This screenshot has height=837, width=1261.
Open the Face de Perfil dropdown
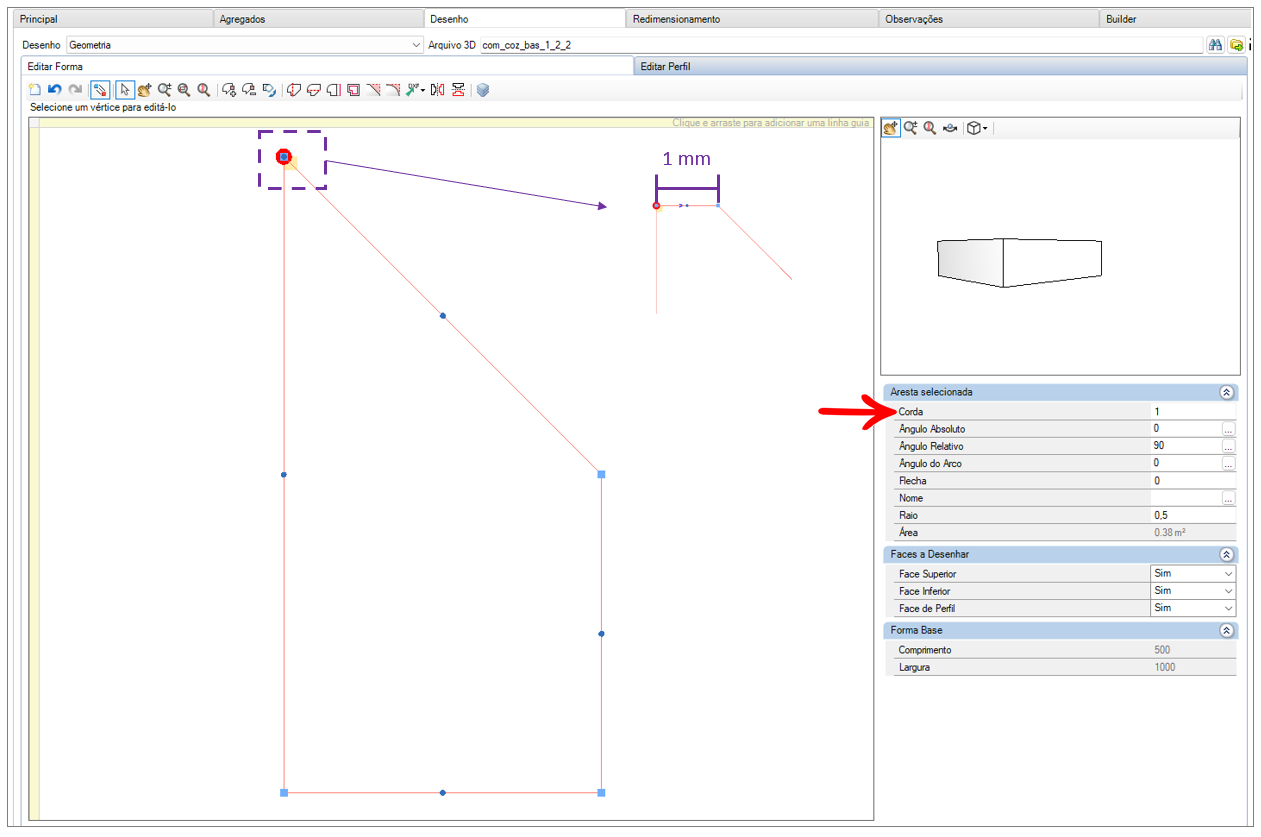coord(1193,608)
